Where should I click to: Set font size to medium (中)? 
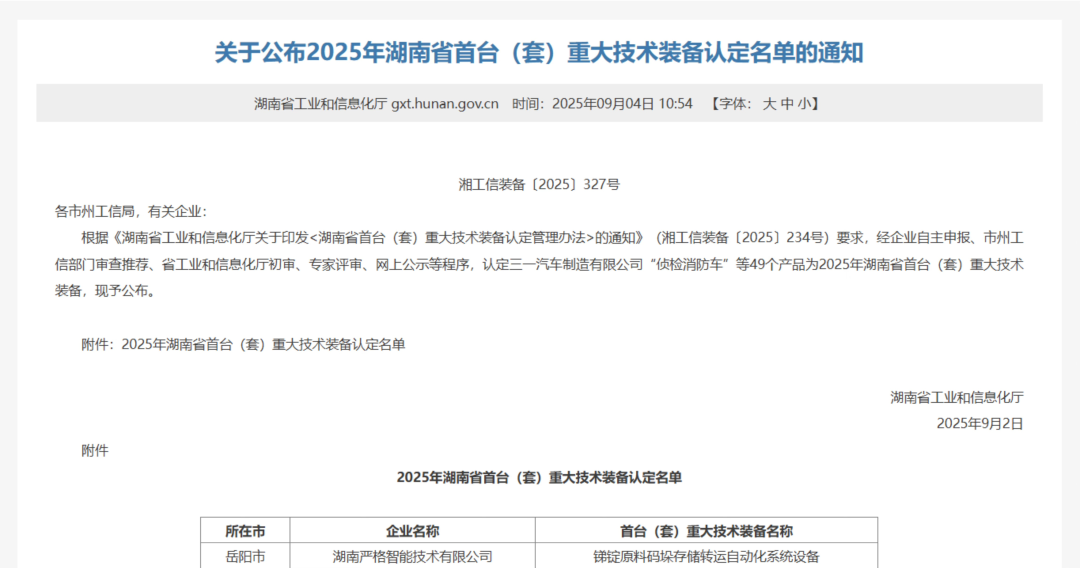(x=787, y=104)
